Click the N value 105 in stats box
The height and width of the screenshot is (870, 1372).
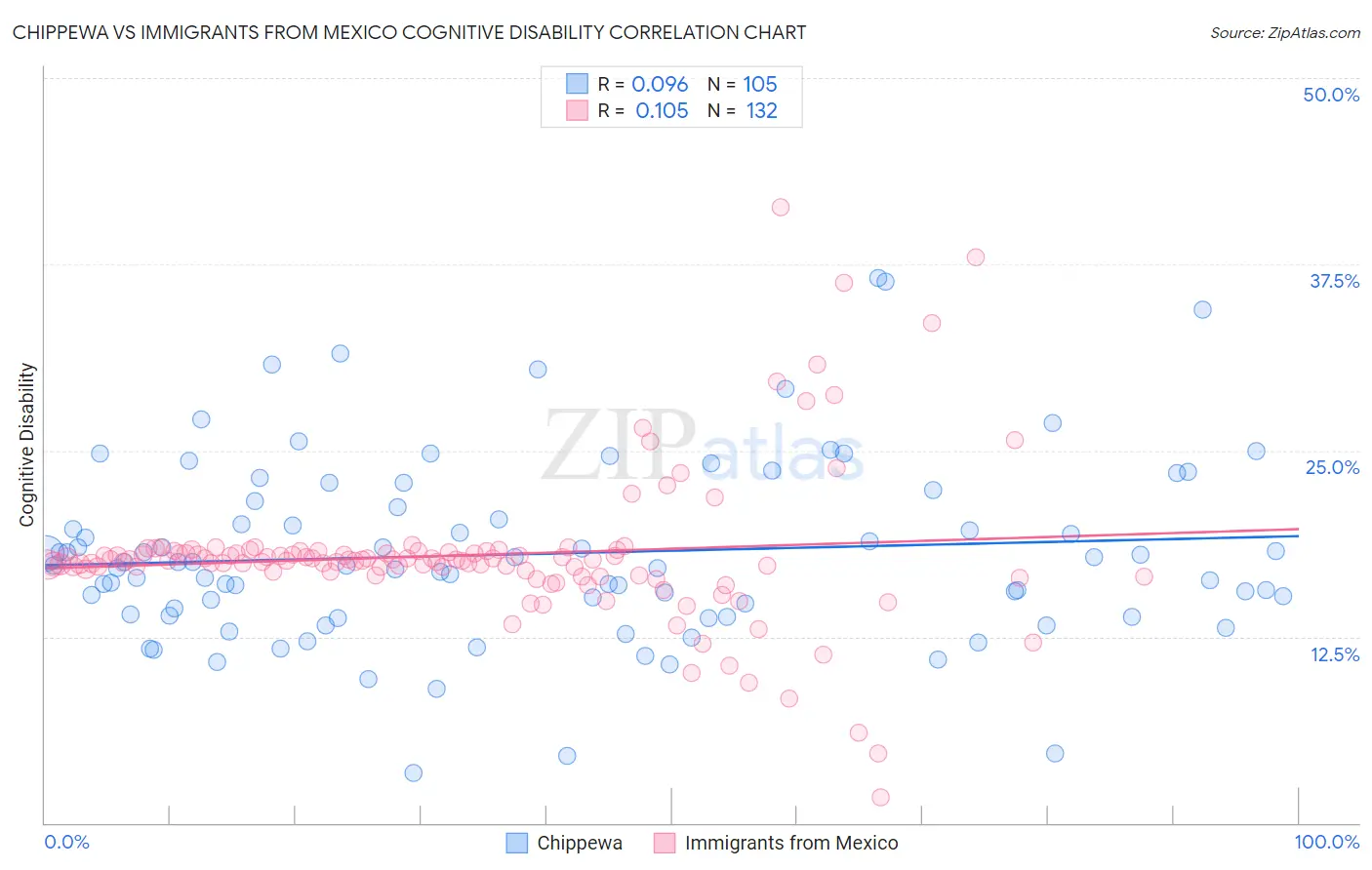[760, 84]
